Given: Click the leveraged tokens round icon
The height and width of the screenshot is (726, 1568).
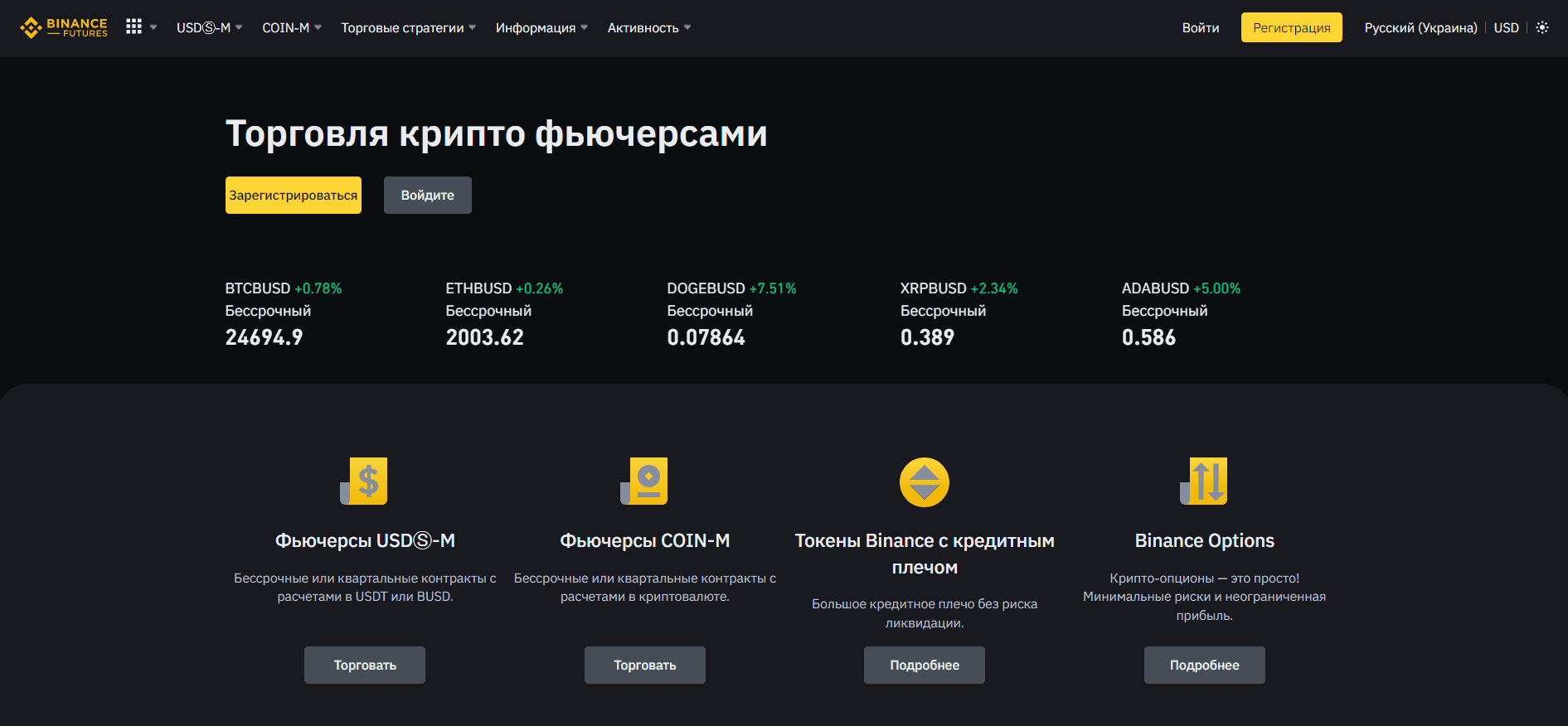Looking at the screenshot, I should pos(925,482).
